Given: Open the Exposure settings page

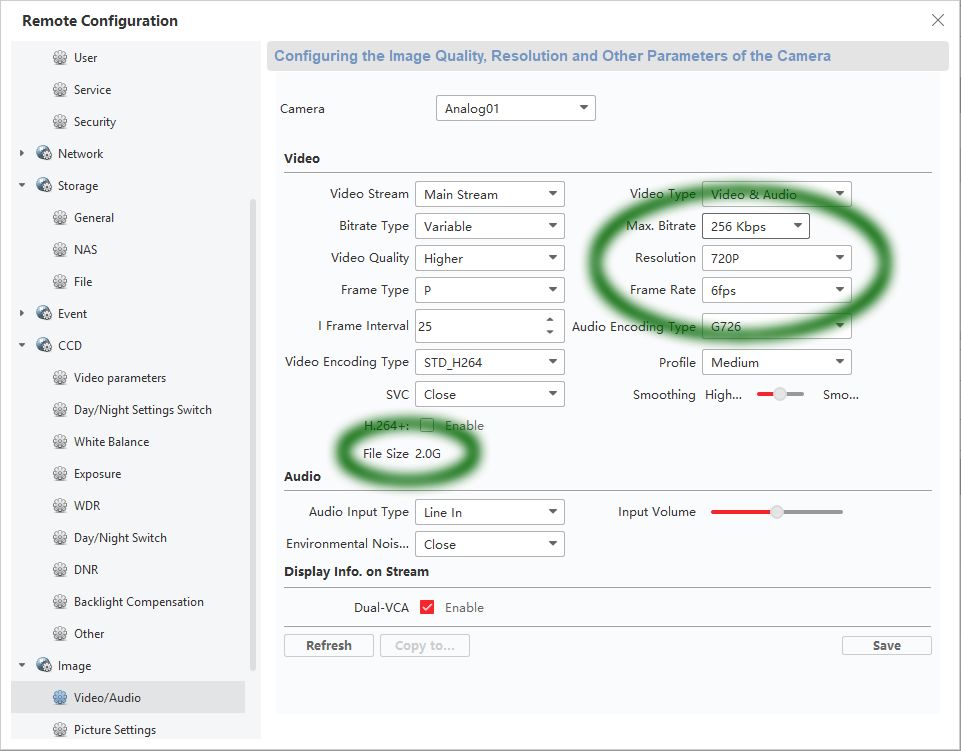Looking at the screenshot, I should pyautogui.click(x=97, y=474).
